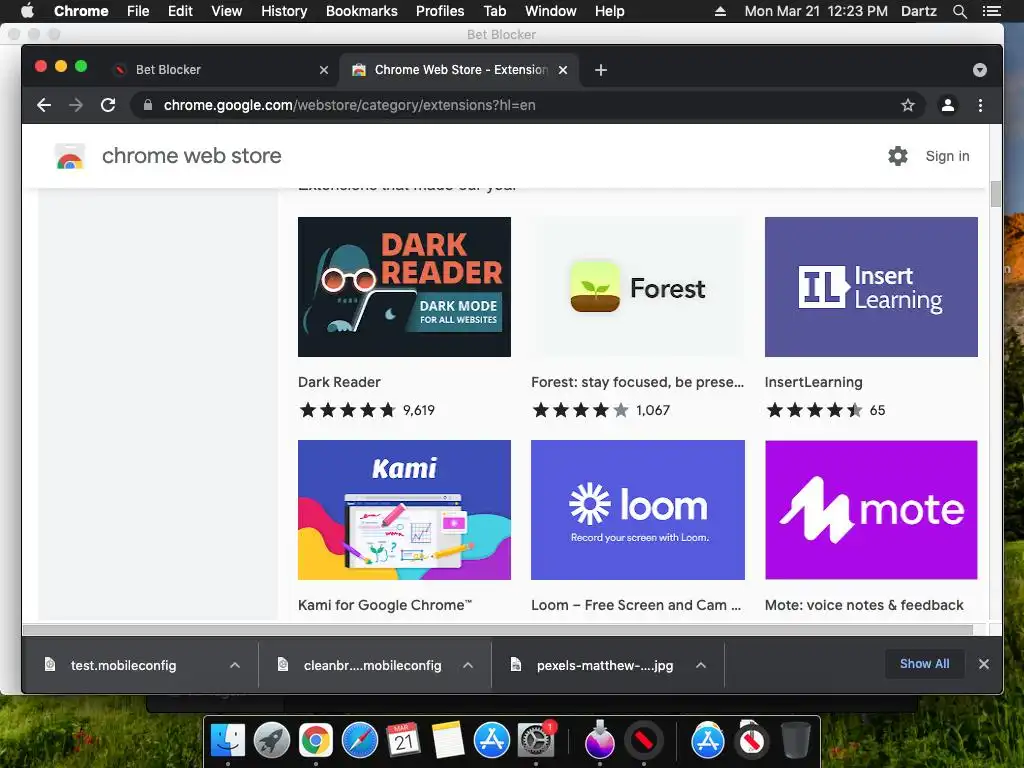Open the Mote extension thumbnail
This screenshot has width=1024, height=768.
871,510
